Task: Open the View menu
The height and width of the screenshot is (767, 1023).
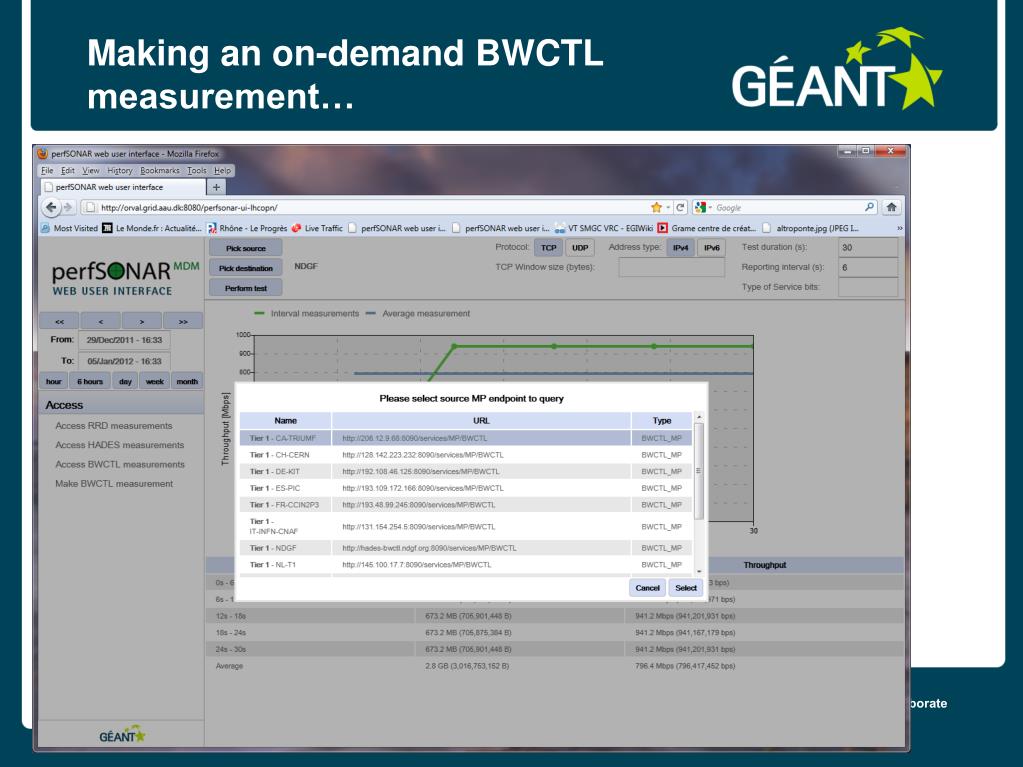Action: 91,170
